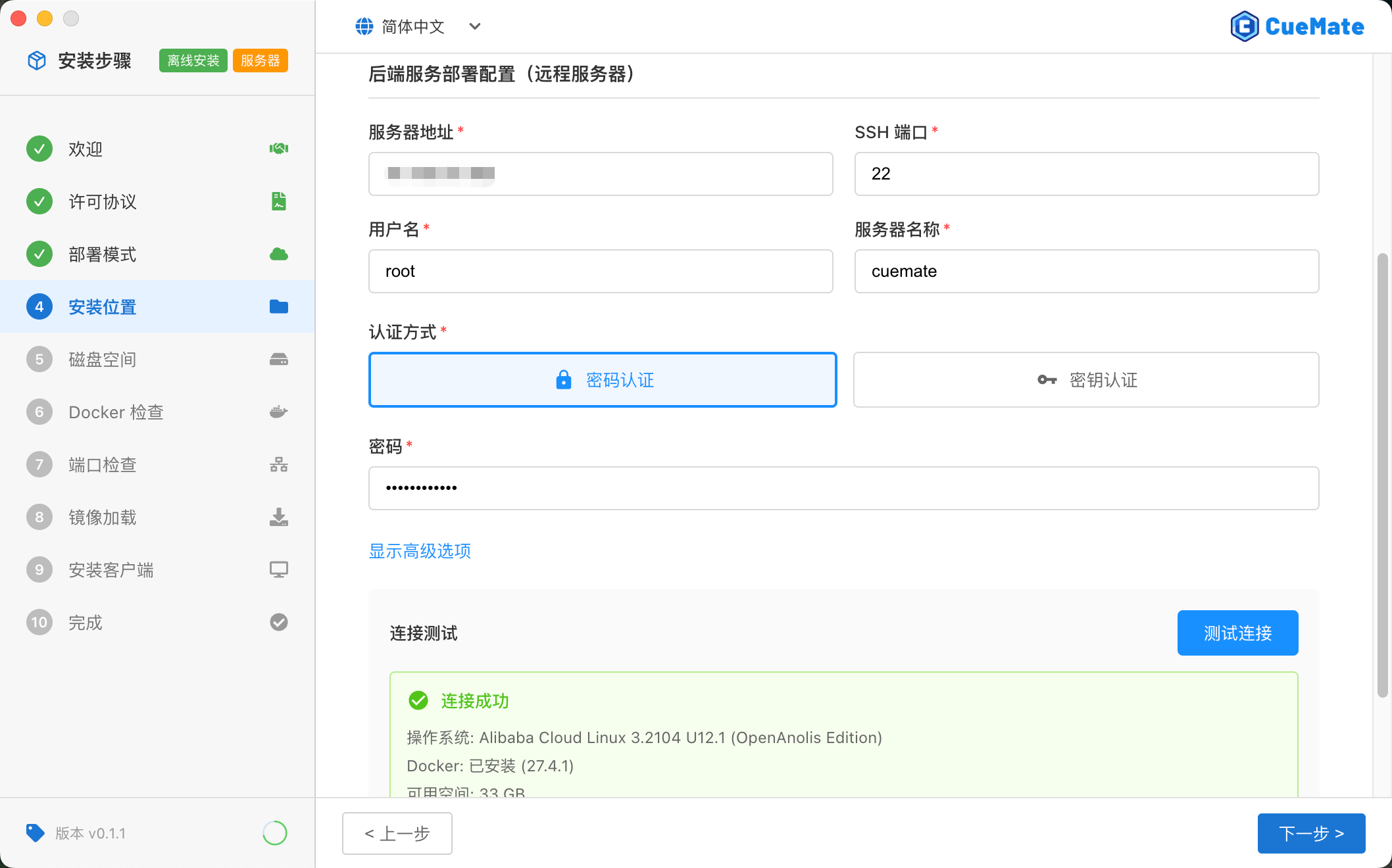1392x868 pixels.
Task: Expand 显示高级选项 advanced options
Action: pyautogui.click(x=420, y=551)
